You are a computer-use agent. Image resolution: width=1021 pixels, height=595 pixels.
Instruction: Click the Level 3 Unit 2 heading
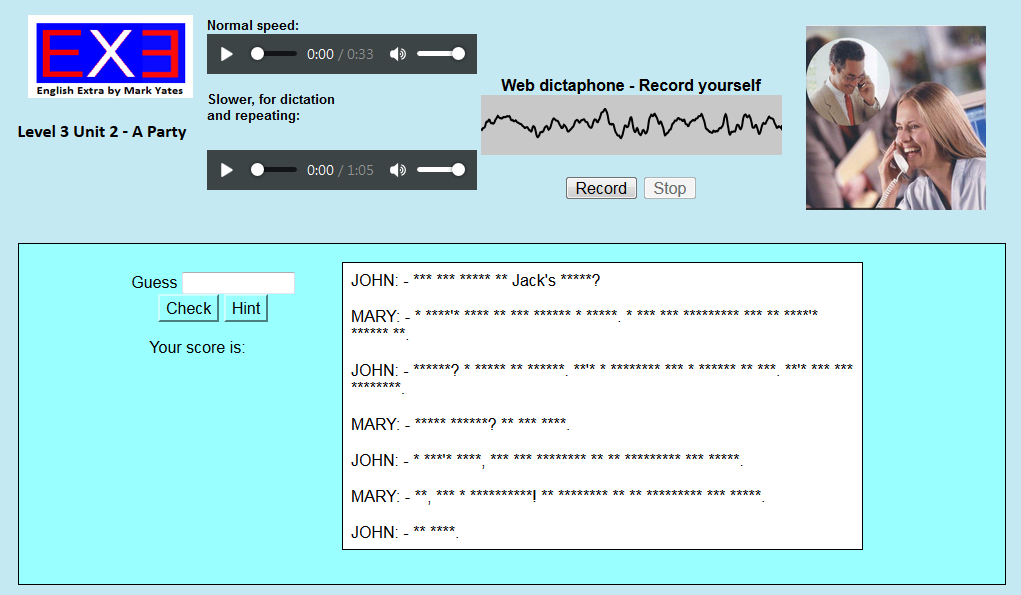tap(102, 131)
